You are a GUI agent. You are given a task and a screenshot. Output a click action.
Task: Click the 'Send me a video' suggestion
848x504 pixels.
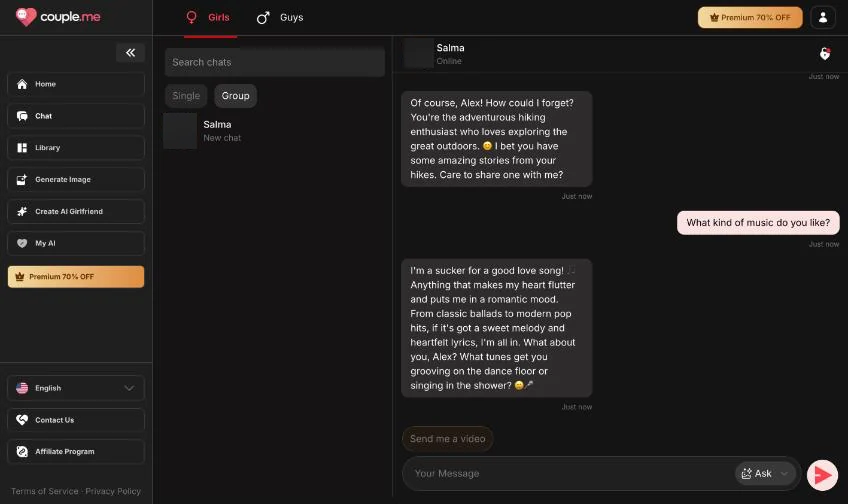[x=447, y=439]
